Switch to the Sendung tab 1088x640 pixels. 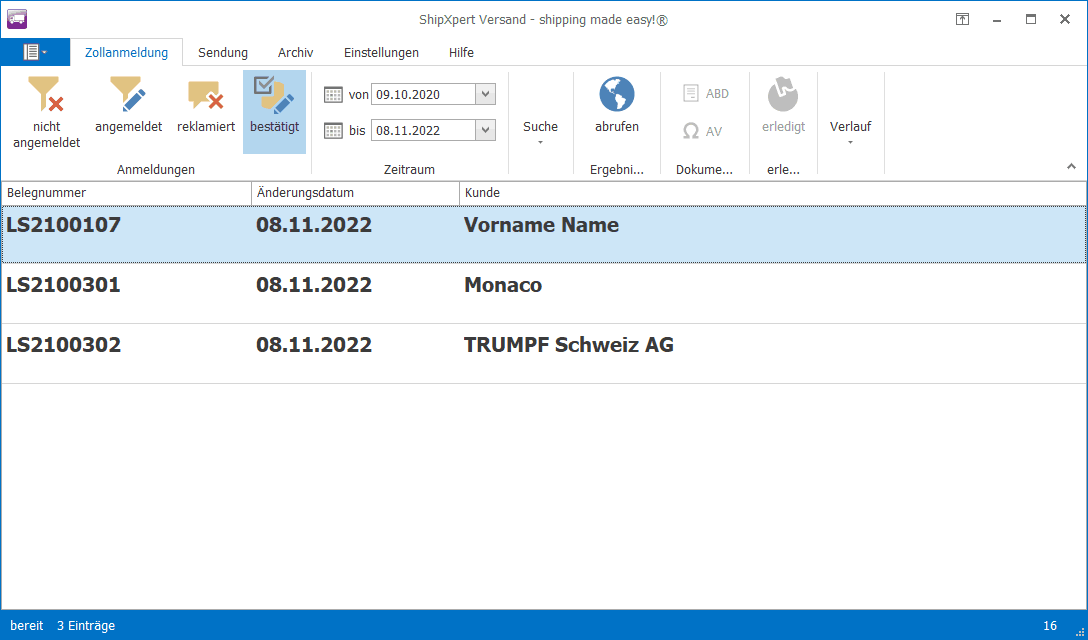[223, 53]
